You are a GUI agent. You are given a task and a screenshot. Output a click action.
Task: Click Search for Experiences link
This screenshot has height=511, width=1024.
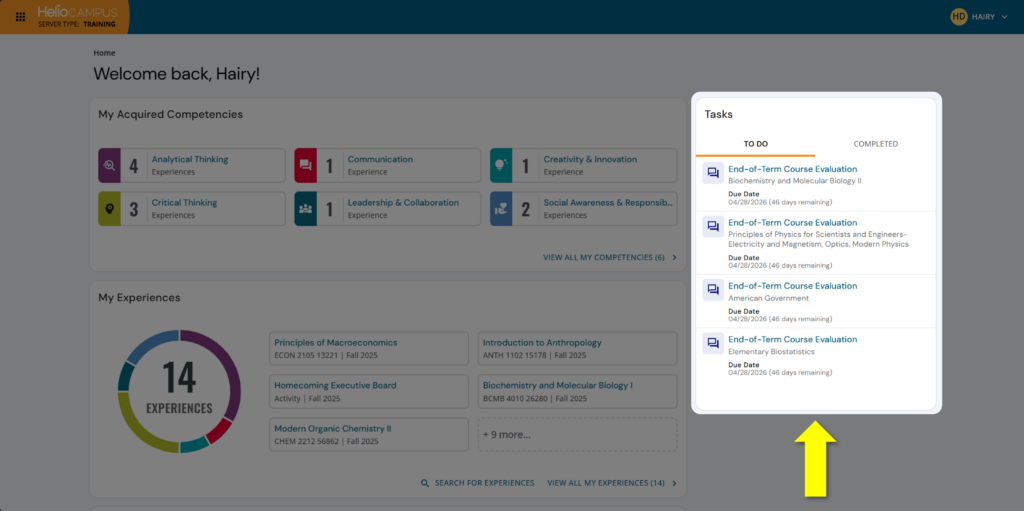485,483
